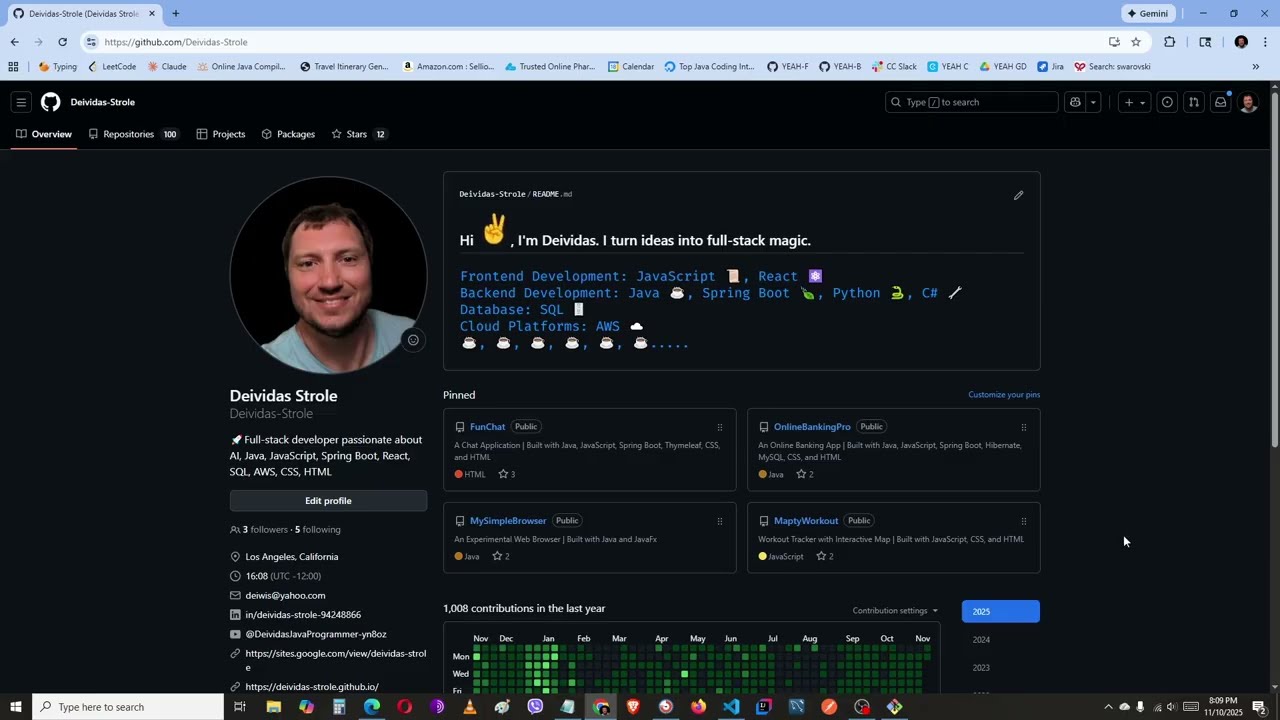Open the GitHub hamburger navigation menu
Screen dimensions: 1280x720
click(x=21, y=102)
